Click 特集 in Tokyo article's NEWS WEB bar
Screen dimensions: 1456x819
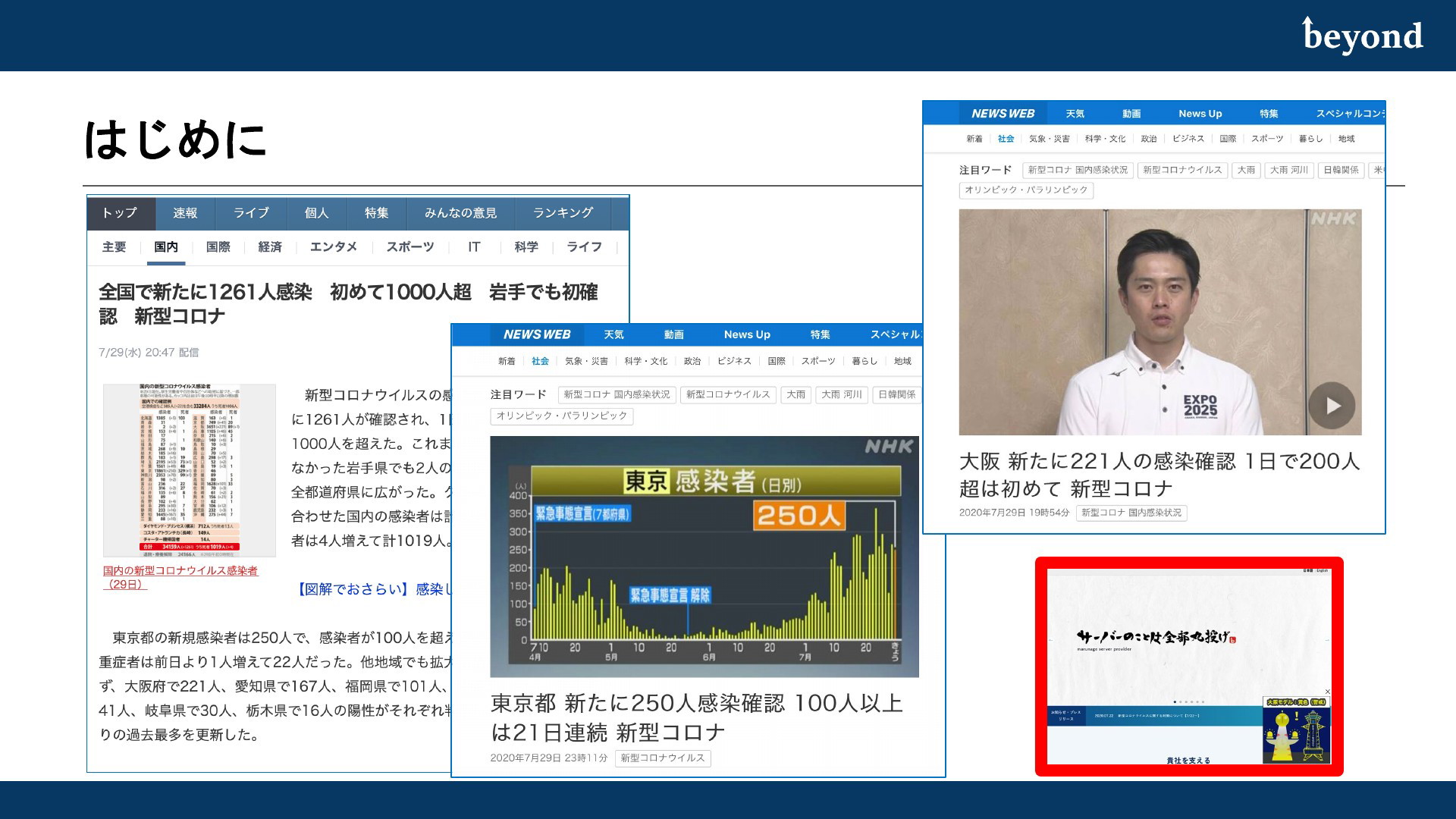click(820, 334)
